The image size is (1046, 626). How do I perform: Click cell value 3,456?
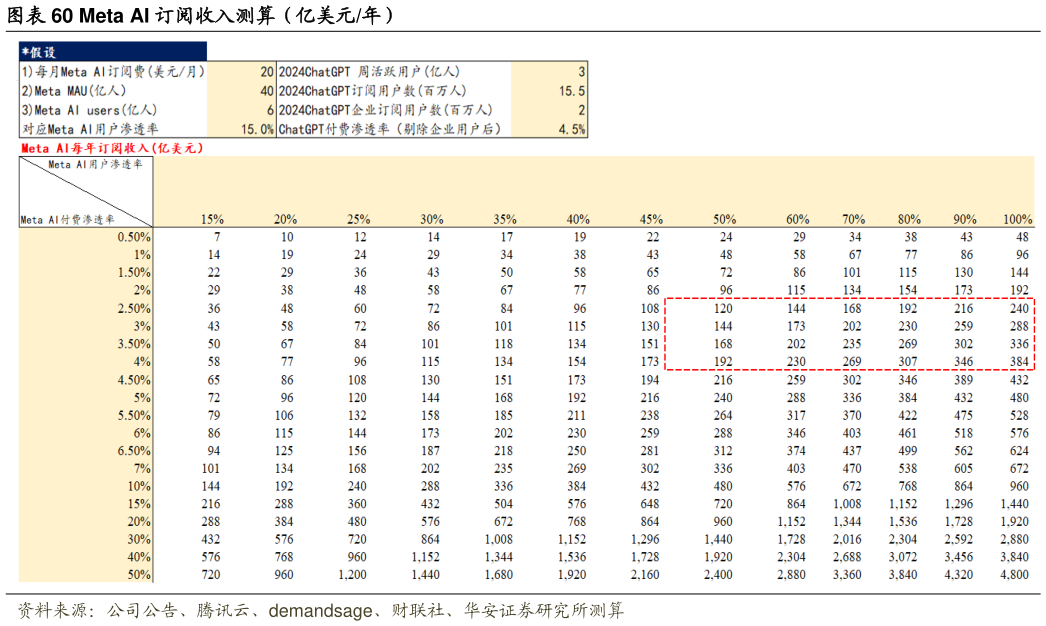click(x=959, y=557)
